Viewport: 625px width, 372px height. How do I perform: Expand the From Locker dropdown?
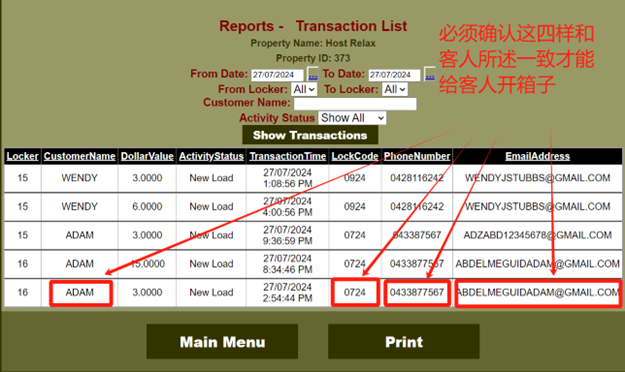304,89
